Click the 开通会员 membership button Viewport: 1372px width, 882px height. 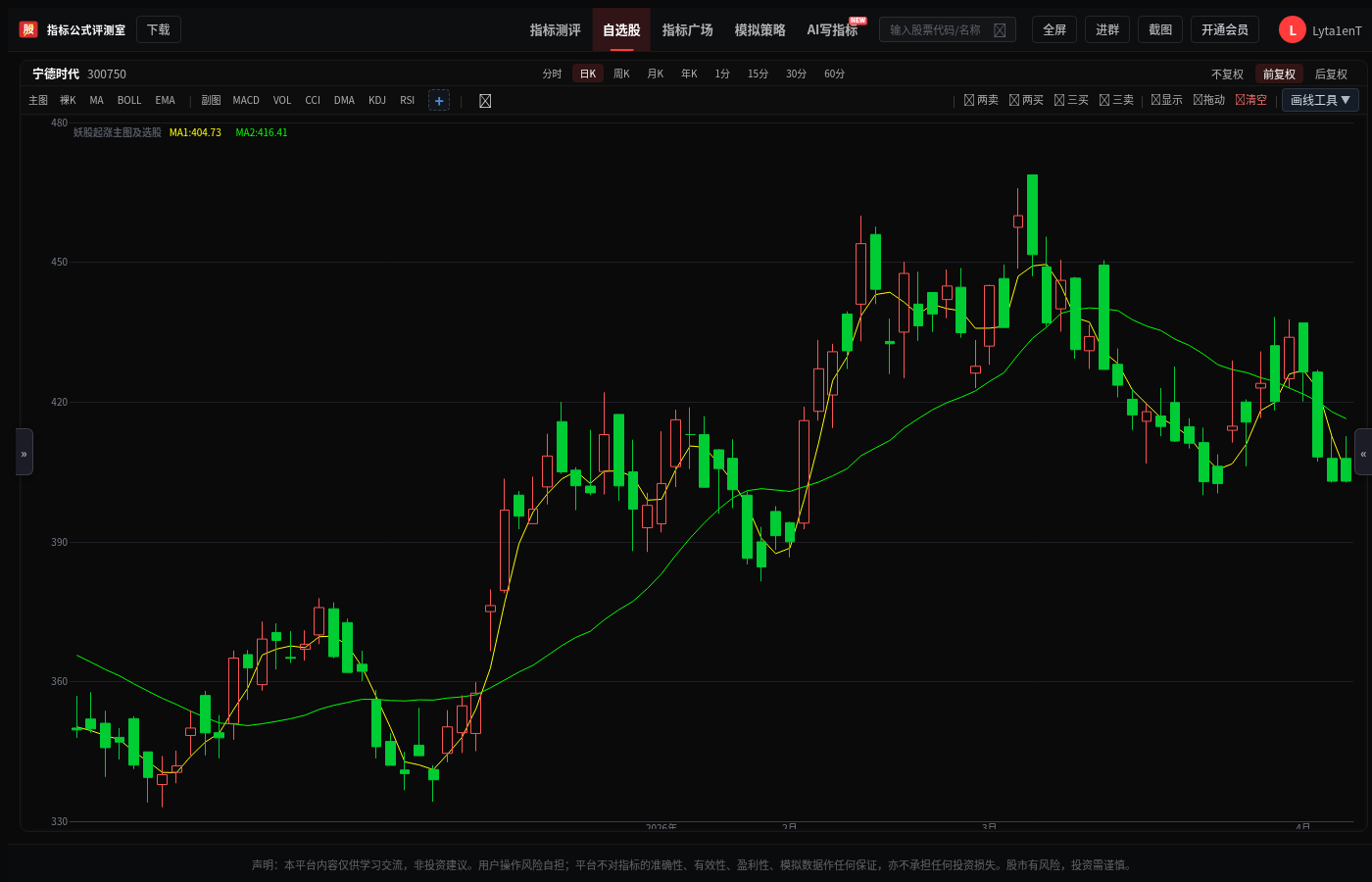click(1225, 30)
